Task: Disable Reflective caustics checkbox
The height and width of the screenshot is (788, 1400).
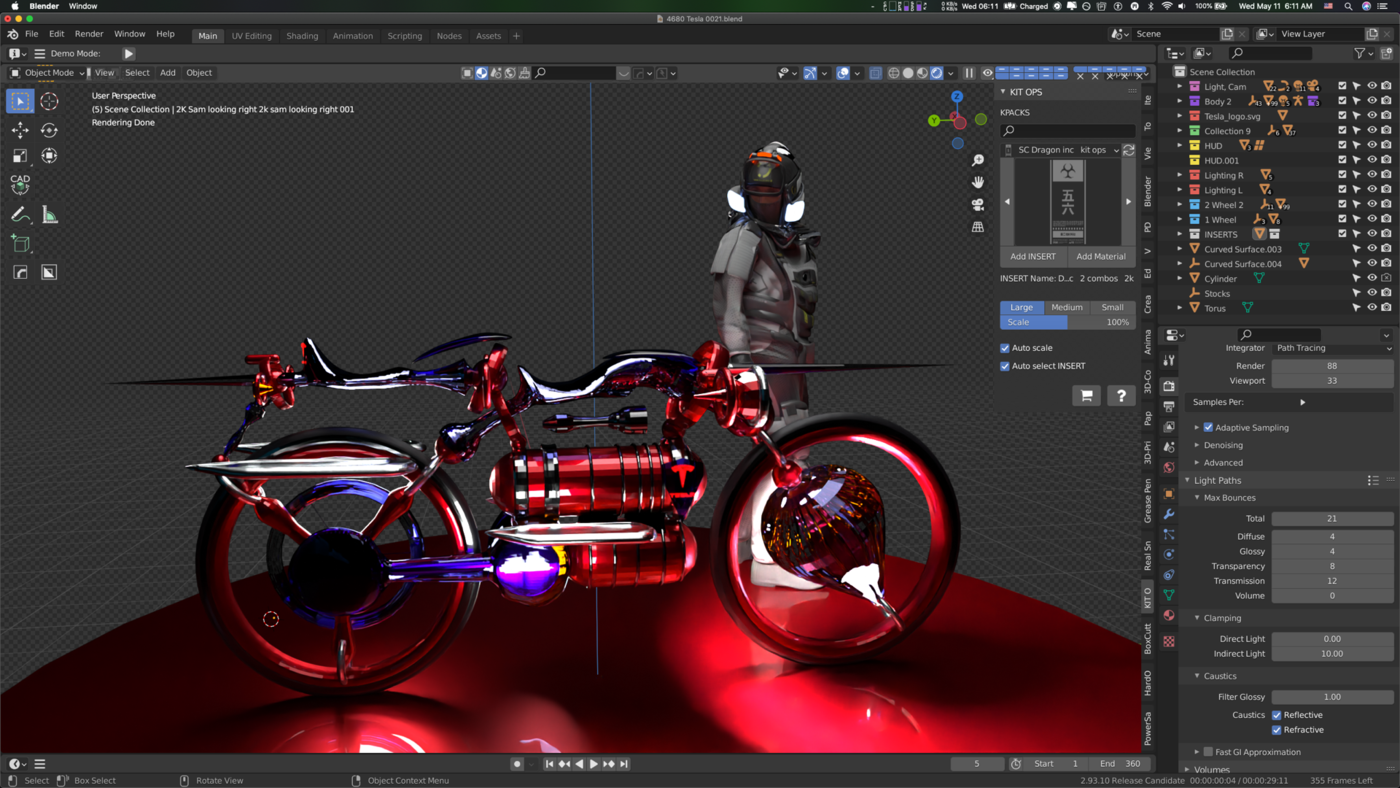Action: [1277, 715]
